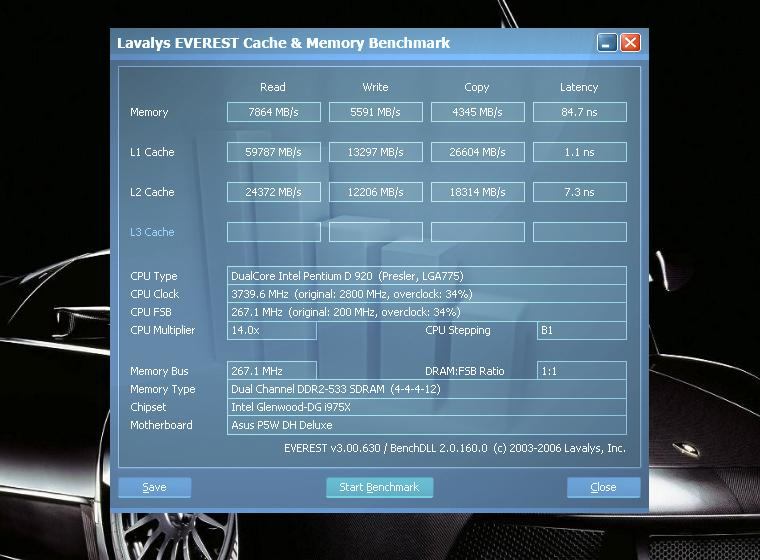
Task: Click the empty L3 Cache Latency field
Action: (580, 232)
